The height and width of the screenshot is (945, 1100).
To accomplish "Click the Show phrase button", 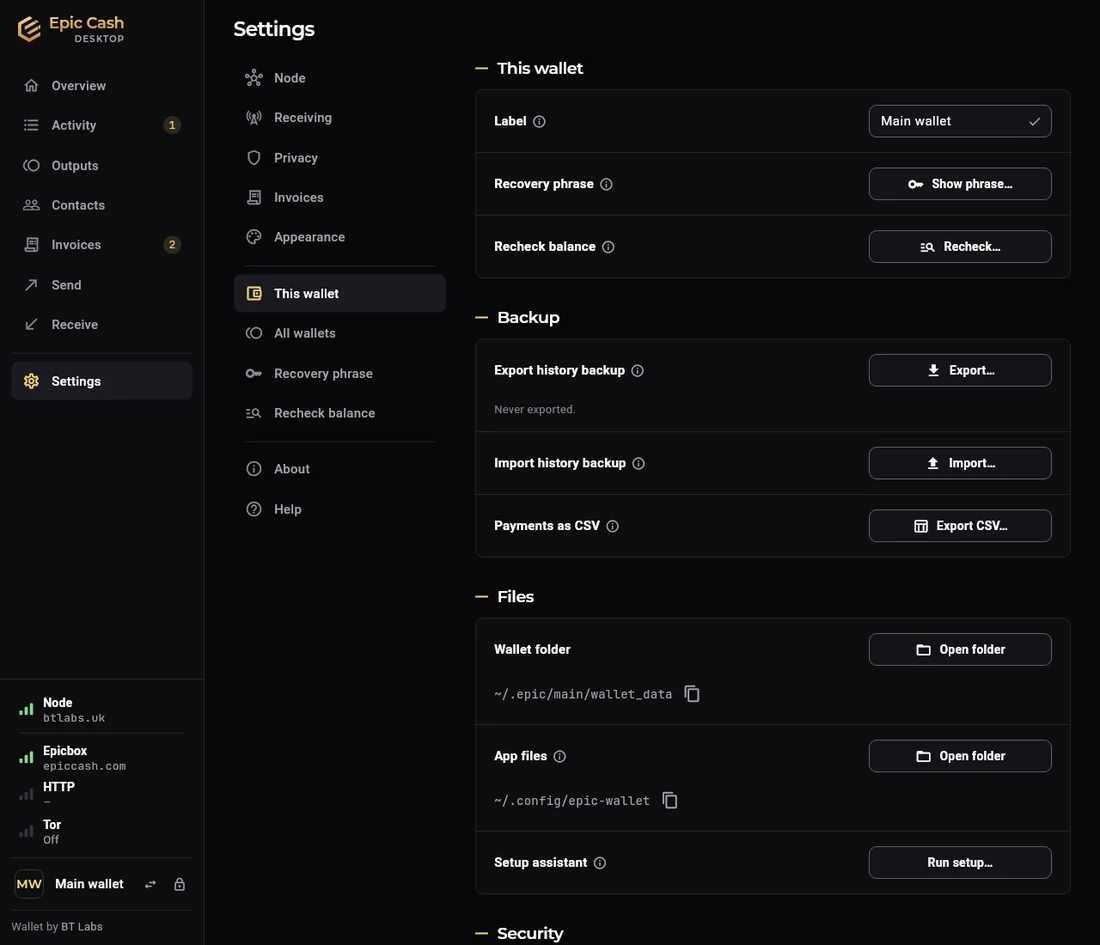I will [x=960, y=184].
